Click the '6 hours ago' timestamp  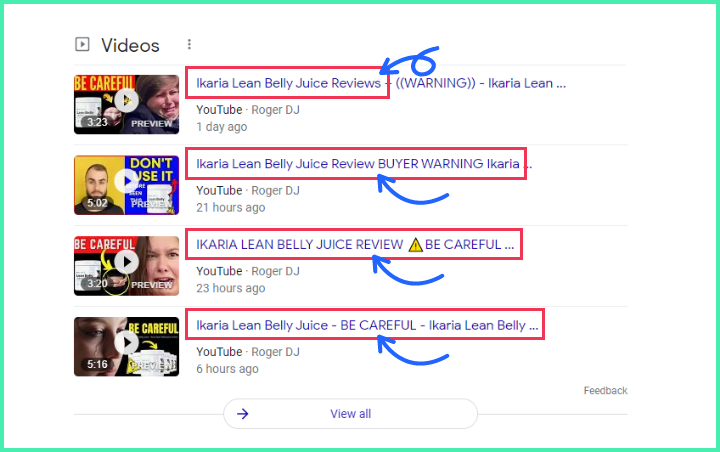pos(227,369)
